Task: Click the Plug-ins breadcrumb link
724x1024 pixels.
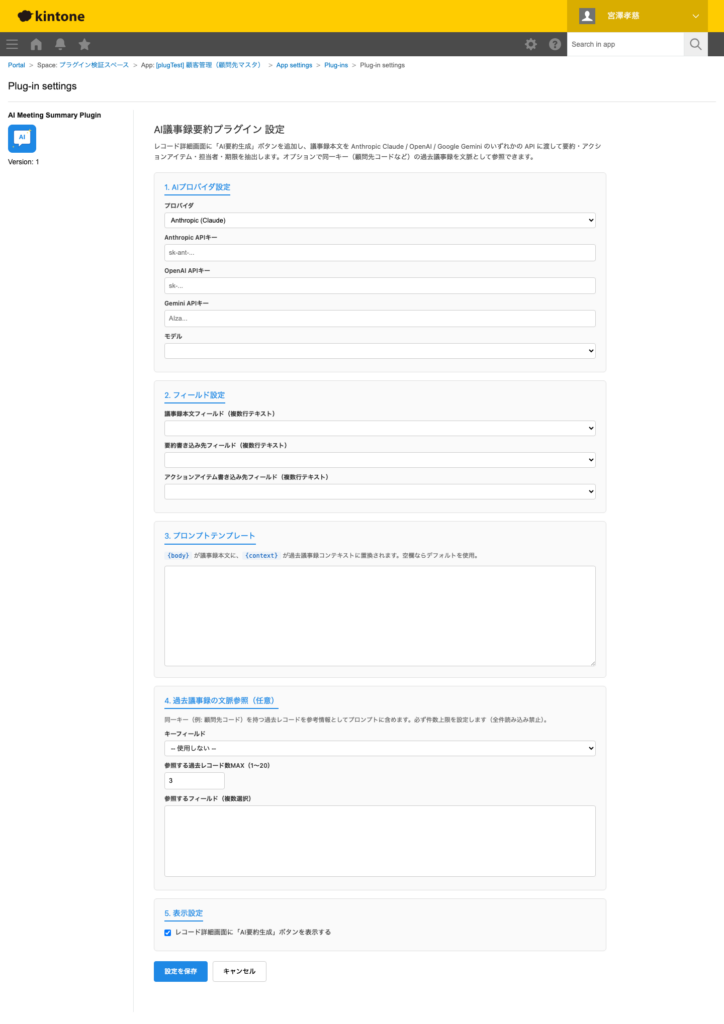Action: pos(336,65)
